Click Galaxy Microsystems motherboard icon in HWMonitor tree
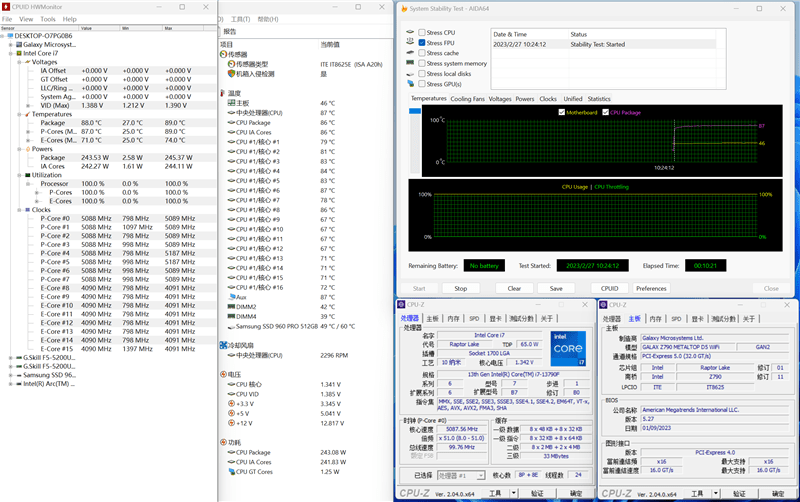Screen dimensions: 800x502 click(19, 44)
